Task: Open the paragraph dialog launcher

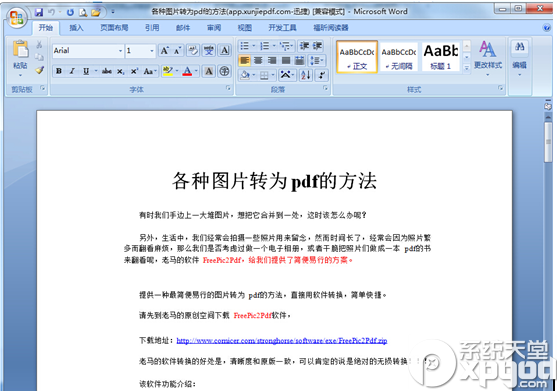Action: tap(326, 88)
